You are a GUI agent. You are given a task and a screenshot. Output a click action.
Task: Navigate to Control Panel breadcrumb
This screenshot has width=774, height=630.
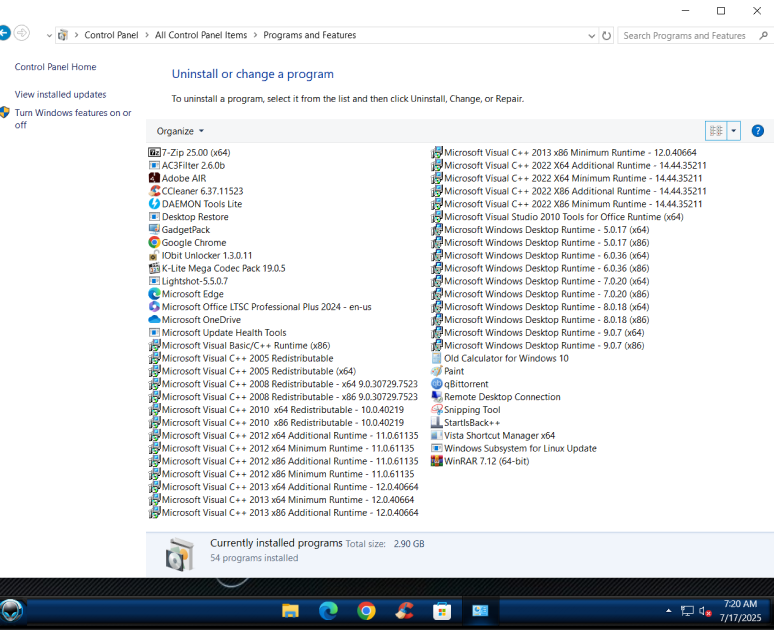[x=111, y=35]
